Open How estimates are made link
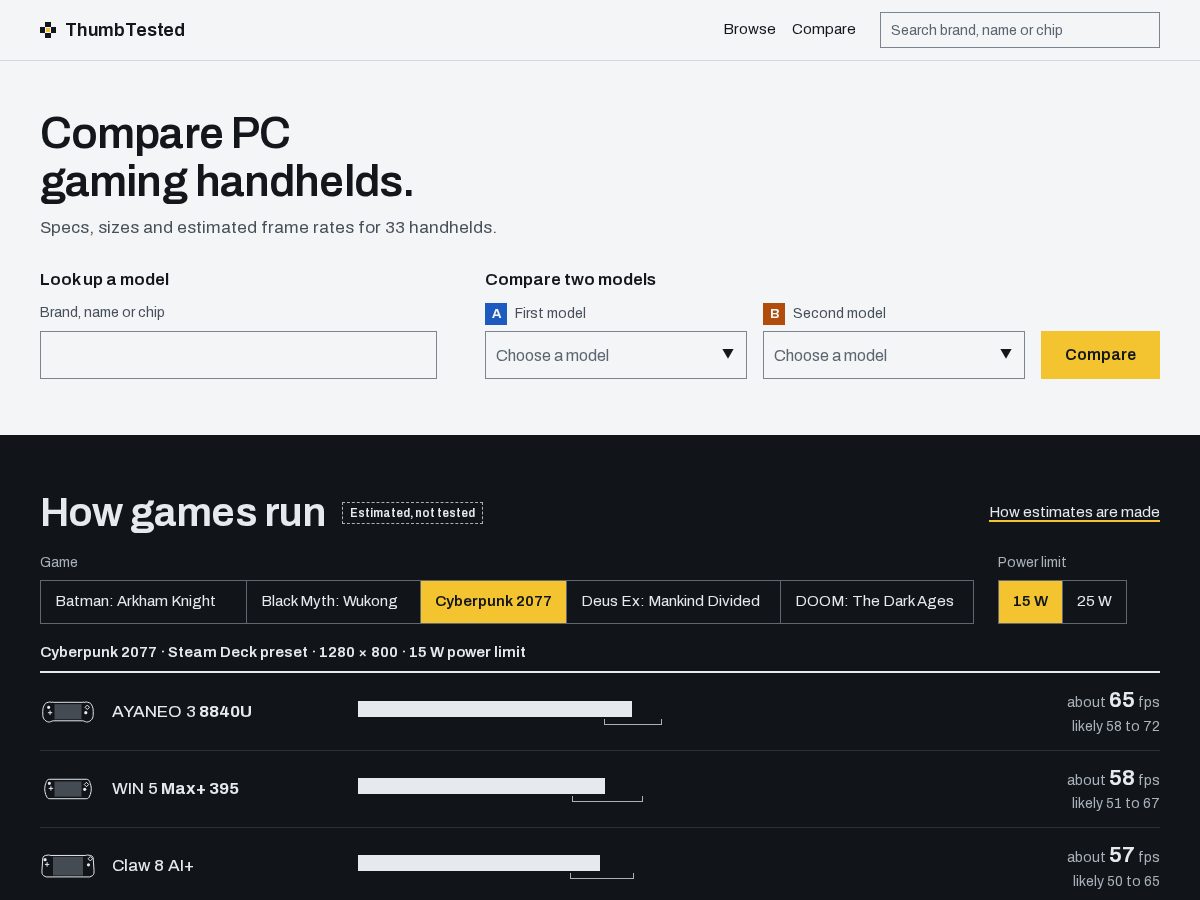This screenshot has height=900, width=1200. (1075, 512)
